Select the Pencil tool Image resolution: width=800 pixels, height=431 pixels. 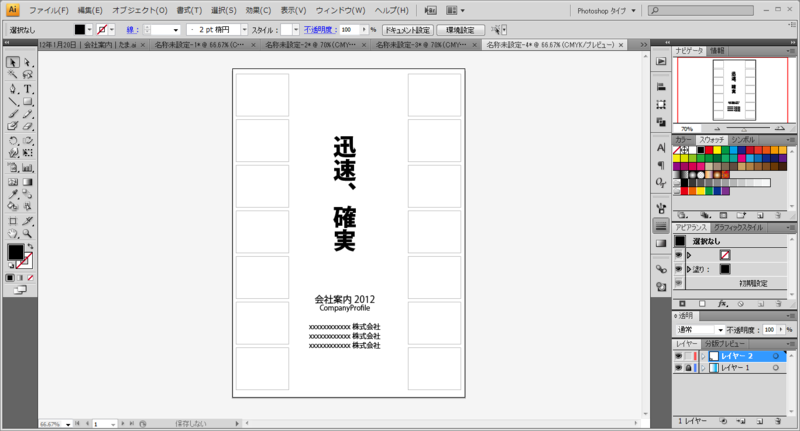click(x=28, y=114)
